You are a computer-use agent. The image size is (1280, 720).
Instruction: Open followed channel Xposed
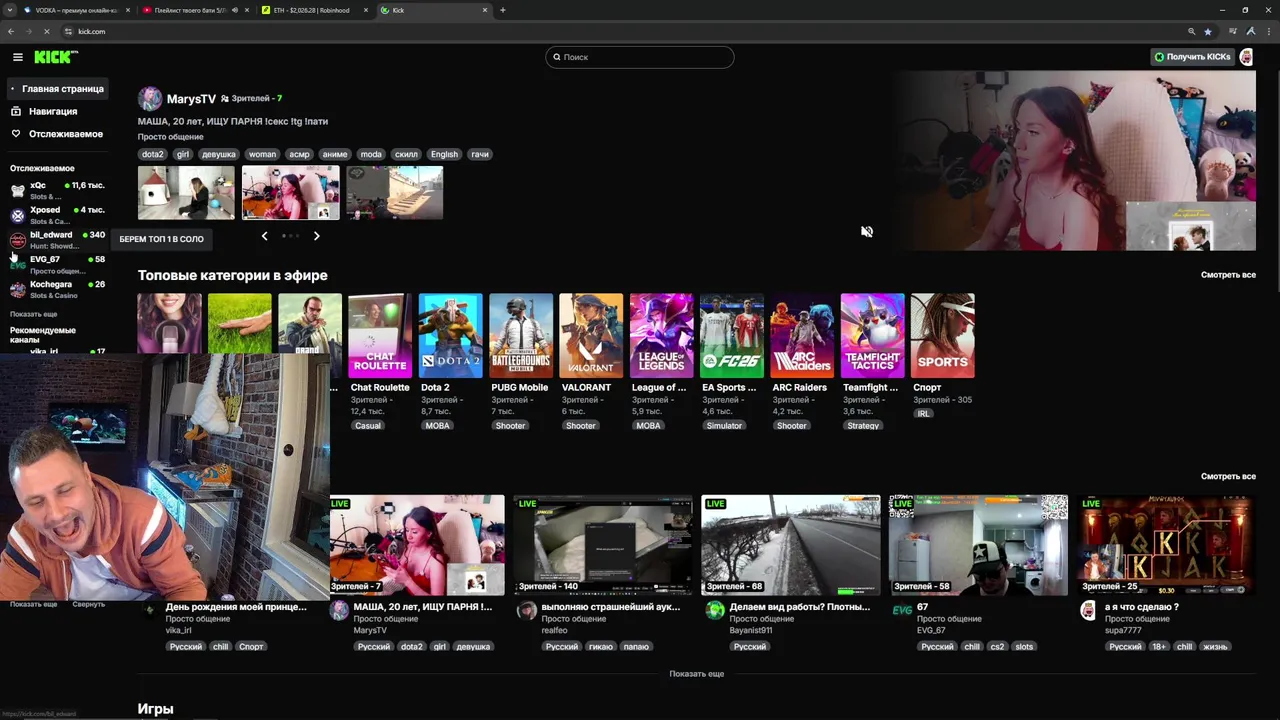pyautogui.click(x=57, y=215)
